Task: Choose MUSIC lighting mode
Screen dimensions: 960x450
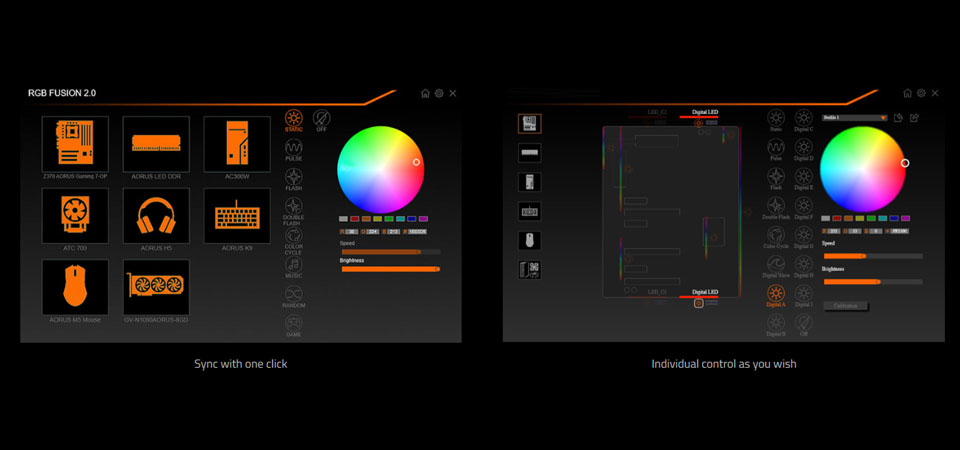Action: click(x=294, y=268)
